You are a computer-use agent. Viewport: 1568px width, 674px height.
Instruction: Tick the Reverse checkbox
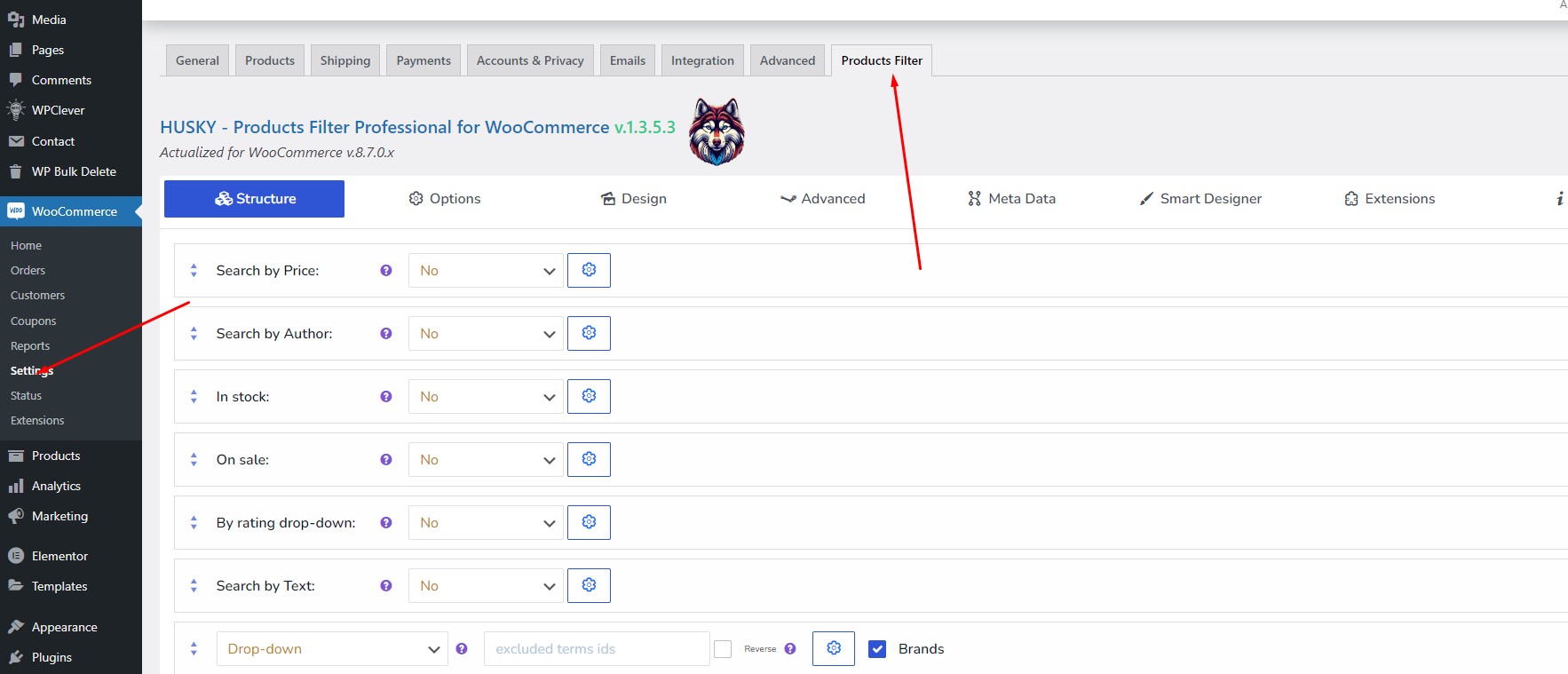(723, 649)
